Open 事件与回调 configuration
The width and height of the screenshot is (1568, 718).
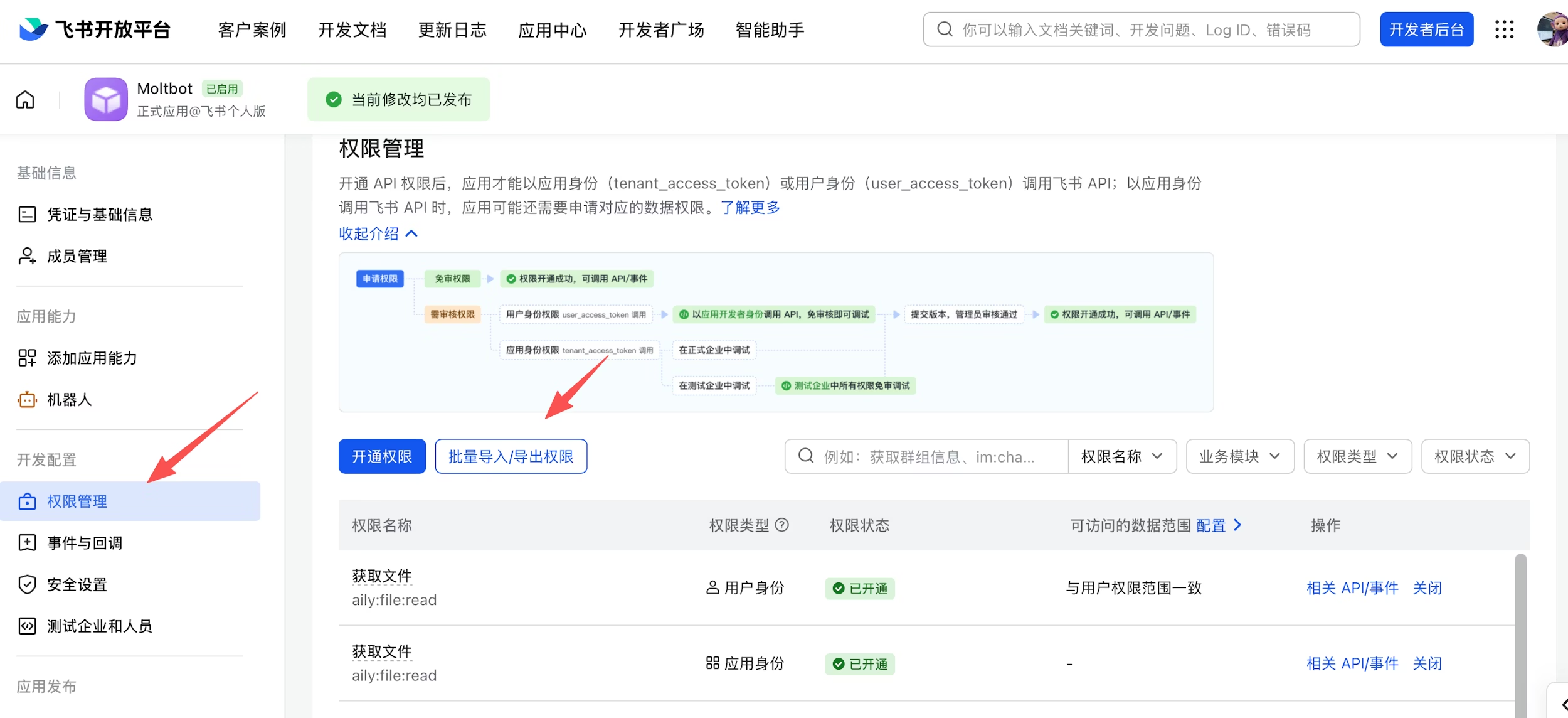(x=85, y=542)
